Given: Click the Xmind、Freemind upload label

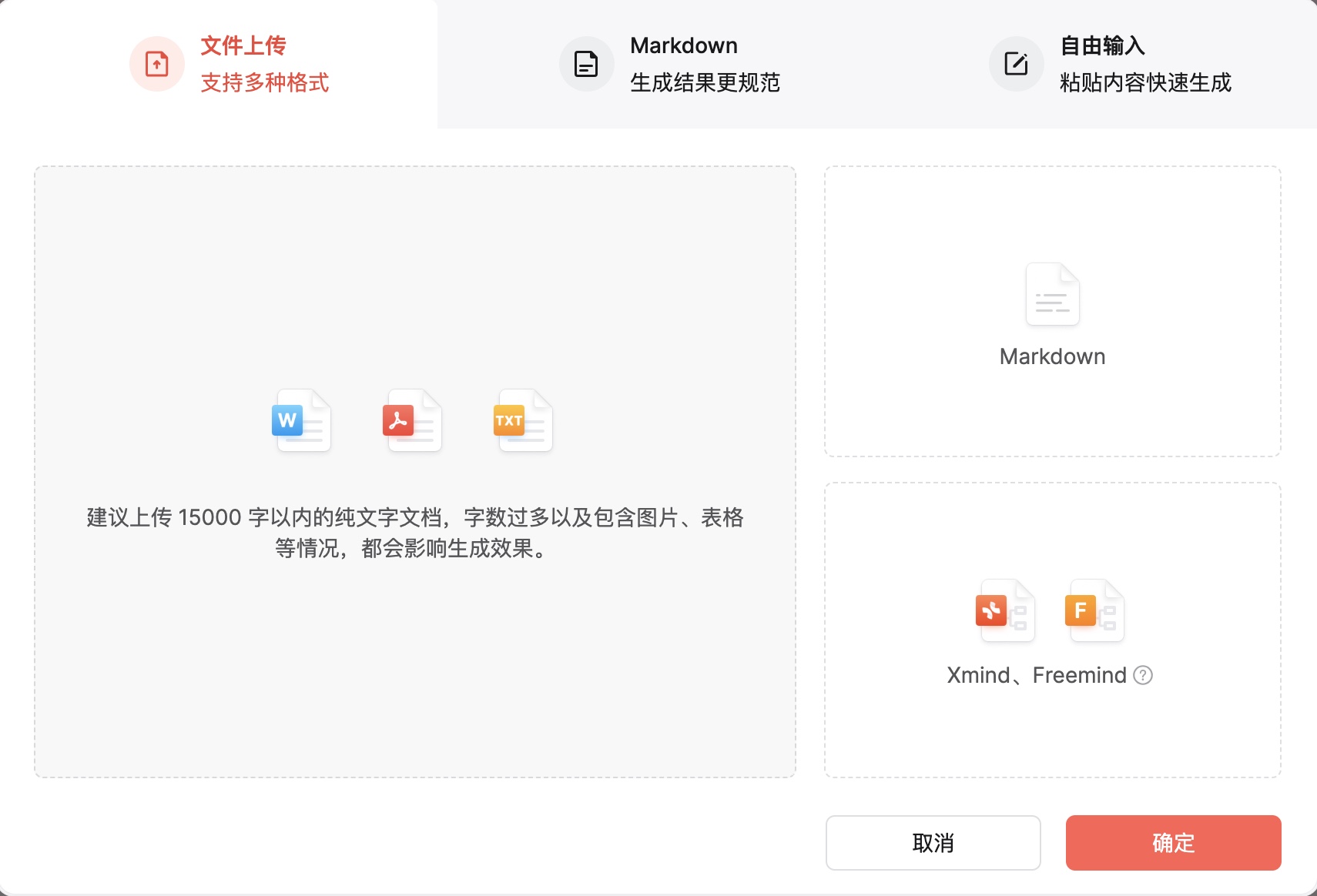Looking at the screenshot, I should pyautogui.click(x=1037, y=675).
